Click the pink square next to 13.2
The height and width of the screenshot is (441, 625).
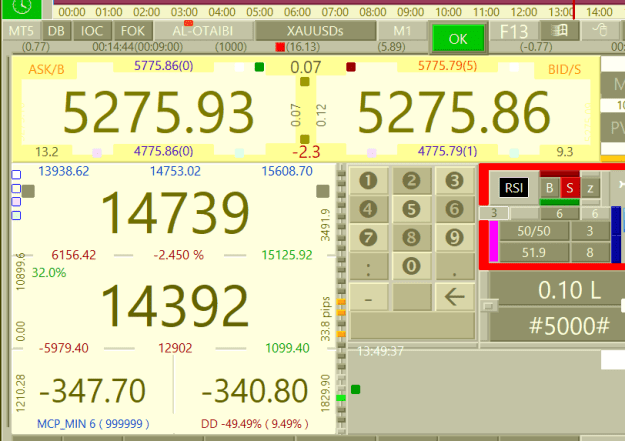pyautogui.click(x=97, y=153)
